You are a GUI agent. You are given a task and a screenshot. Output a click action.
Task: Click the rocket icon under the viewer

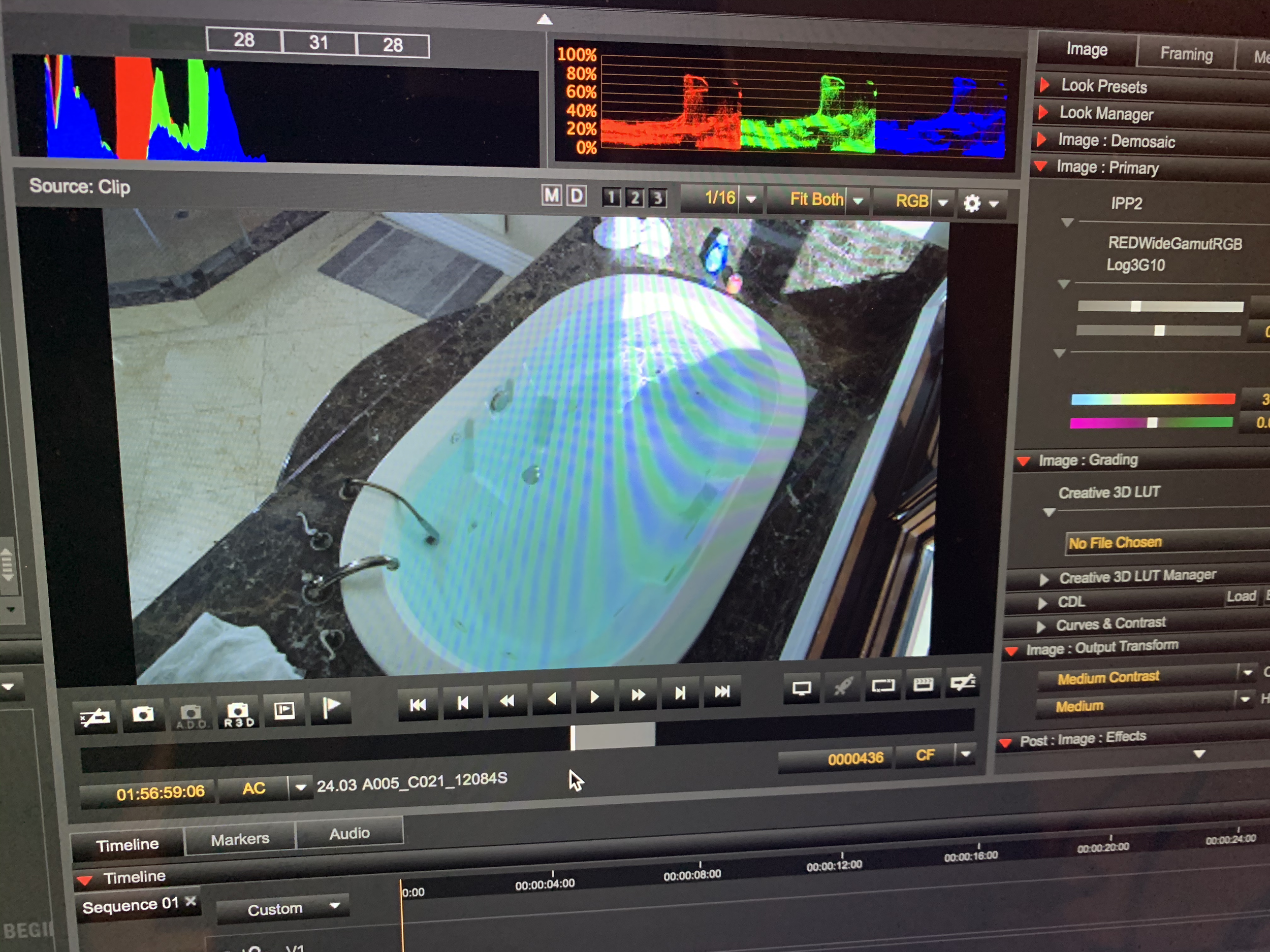coord(842,686)
